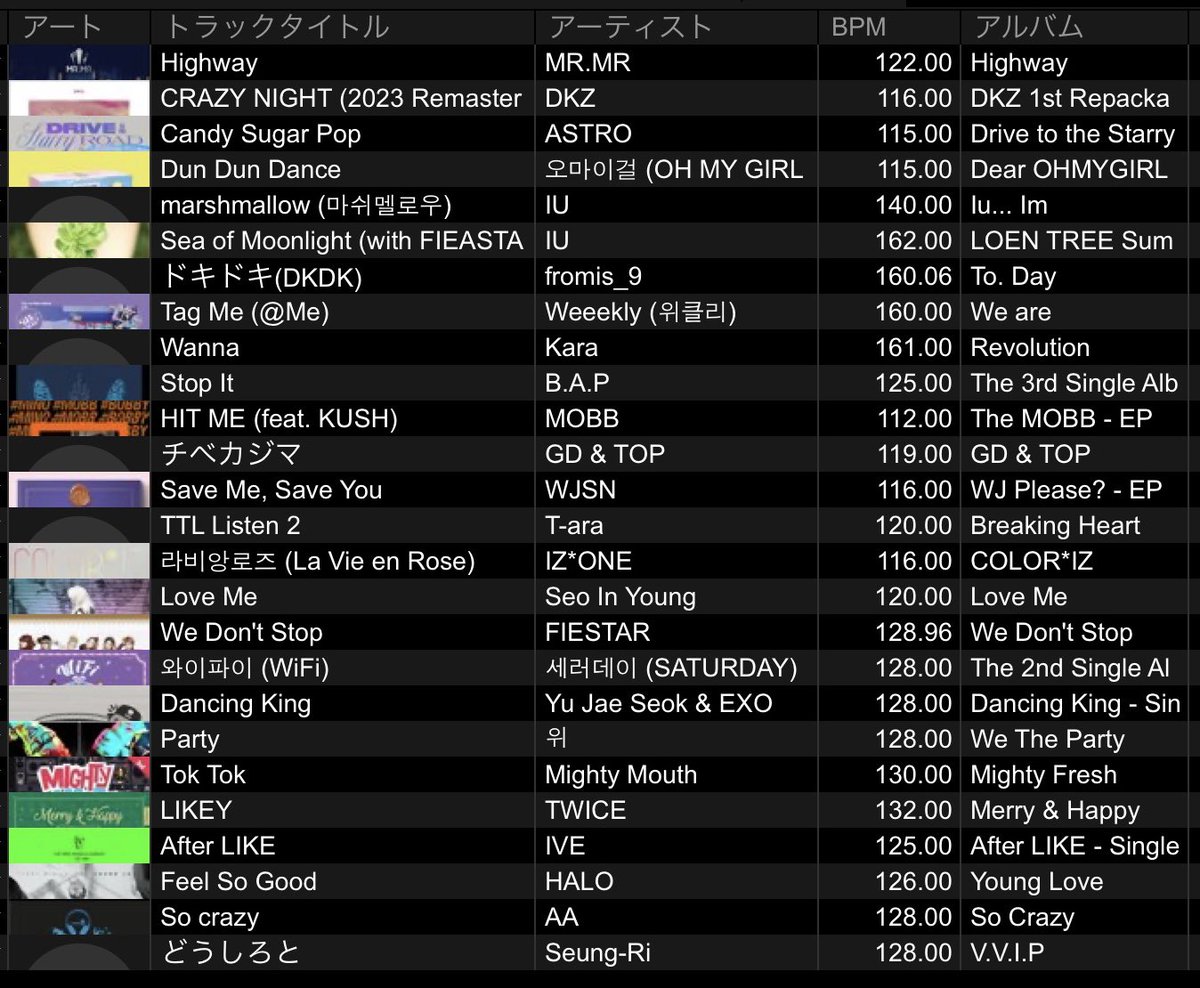Select track Save Me, Save You

(x=271, y=490)
